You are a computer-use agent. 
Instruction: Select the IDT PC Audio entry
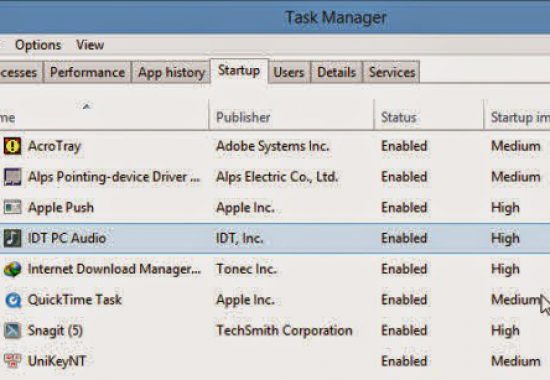[67, 238]
